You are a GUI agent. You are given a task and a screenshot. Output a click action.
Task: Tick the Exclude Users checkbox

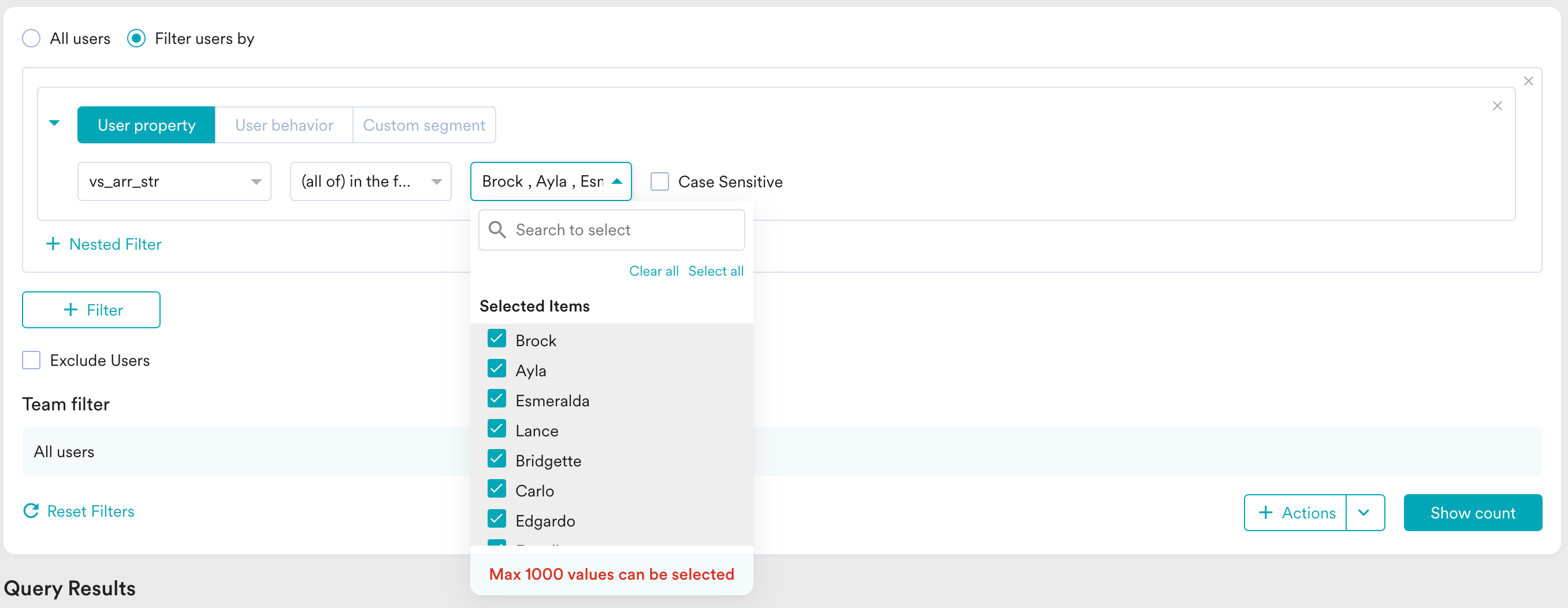point(31,359)
